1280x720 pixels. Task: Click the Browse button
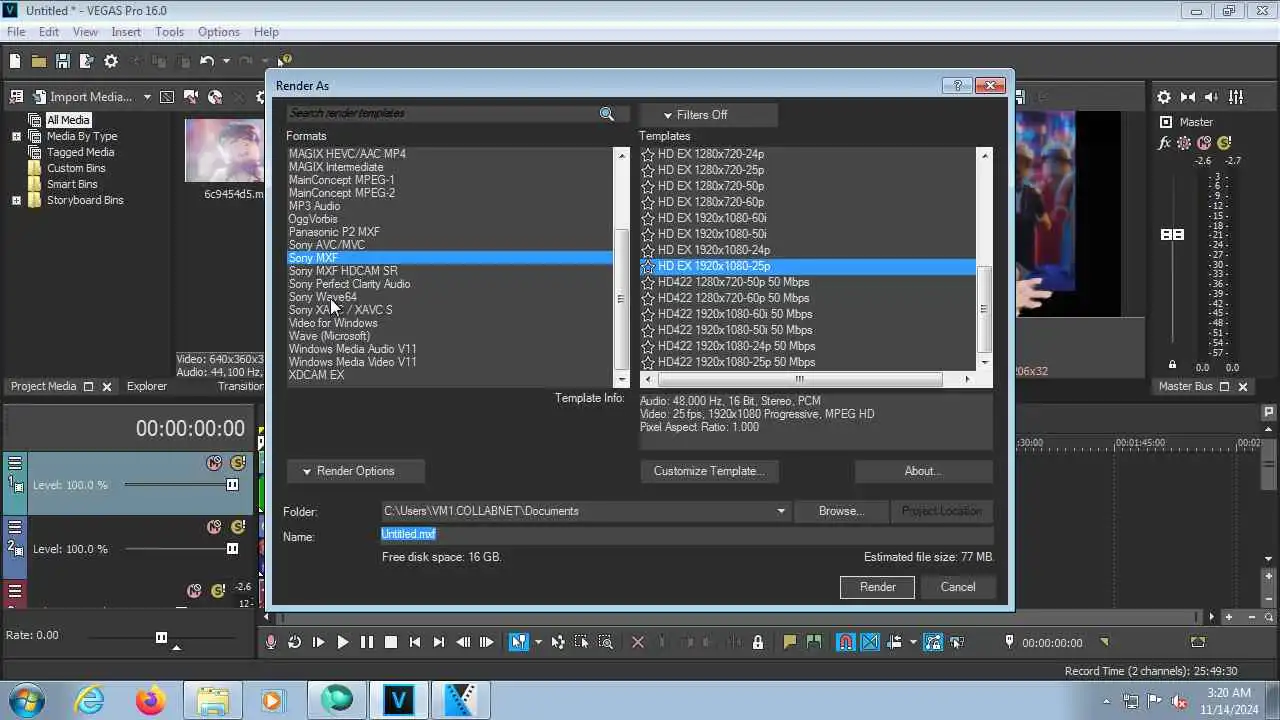pyautogui.click(x=840, y=511)
